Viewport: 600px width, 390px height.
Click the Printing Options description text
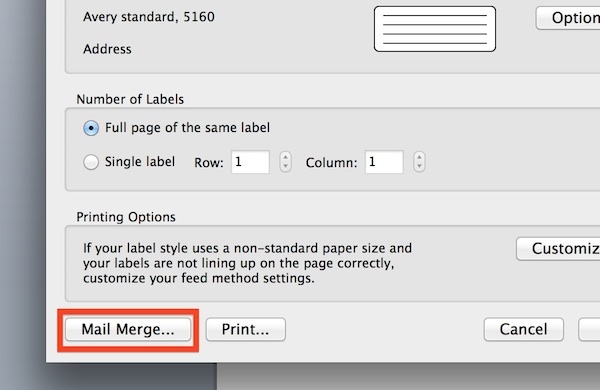(x=247, y=263)
